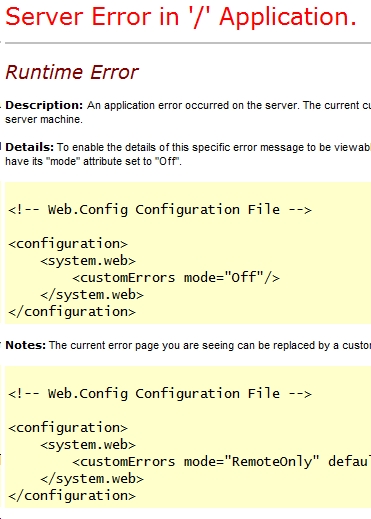Click the customErrors mode="RemoteOnly" line

(222, 462)
